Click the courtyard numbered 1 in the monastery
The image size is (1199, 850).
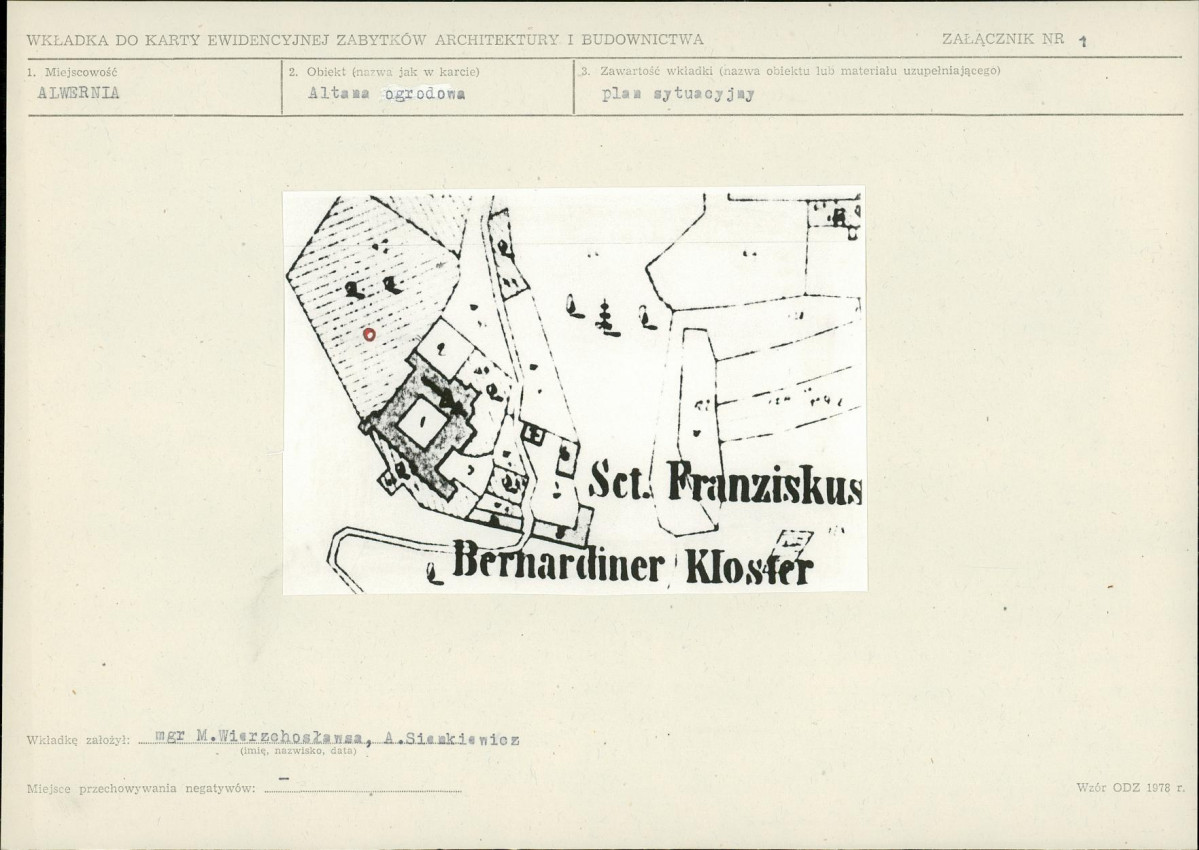coord(422,421)
